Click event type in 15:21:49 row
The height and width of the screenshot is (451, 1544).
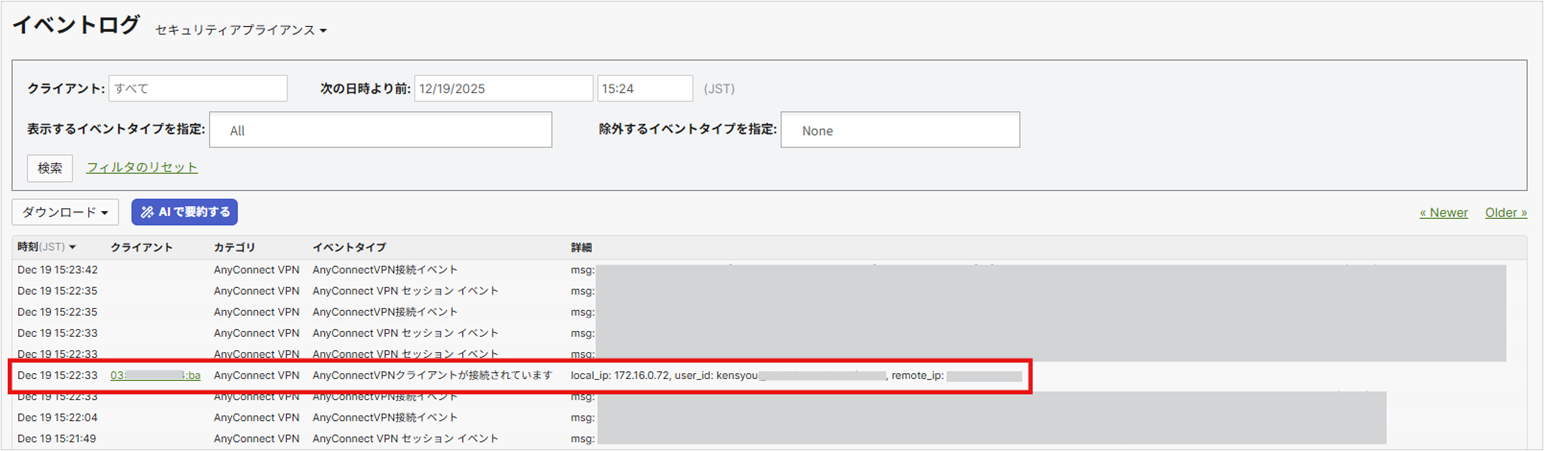click(405, 438)
